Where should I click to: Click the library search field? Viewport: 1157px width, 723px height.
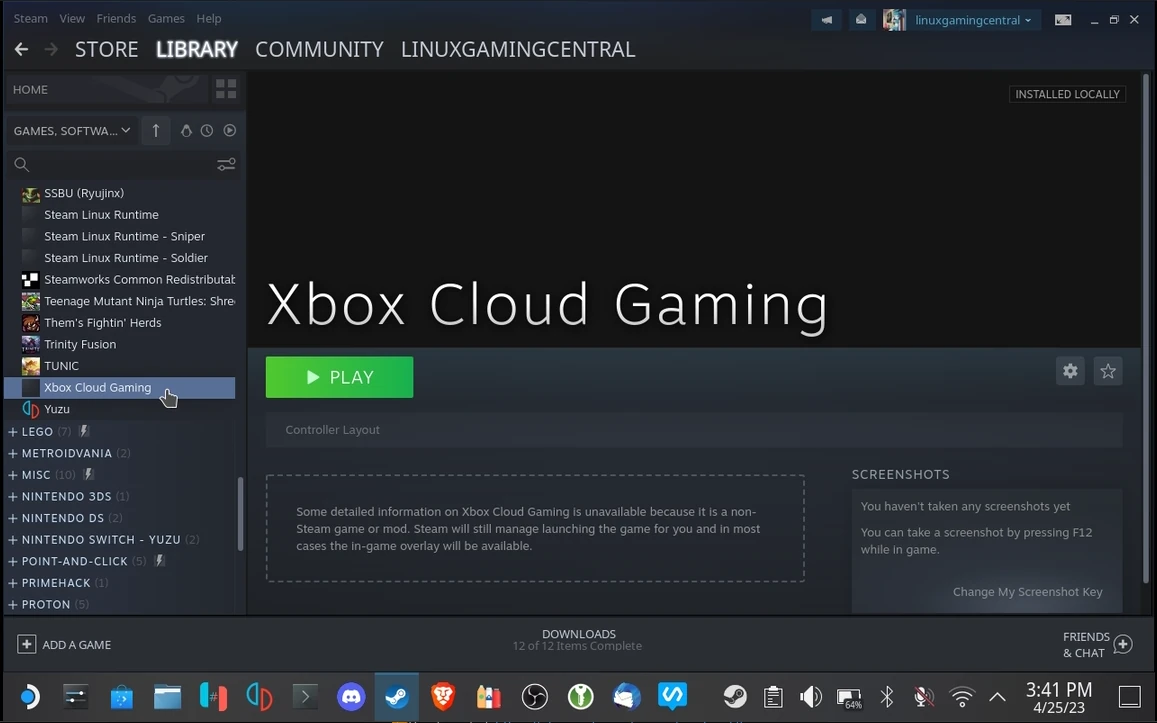click(x=122, y=165)
